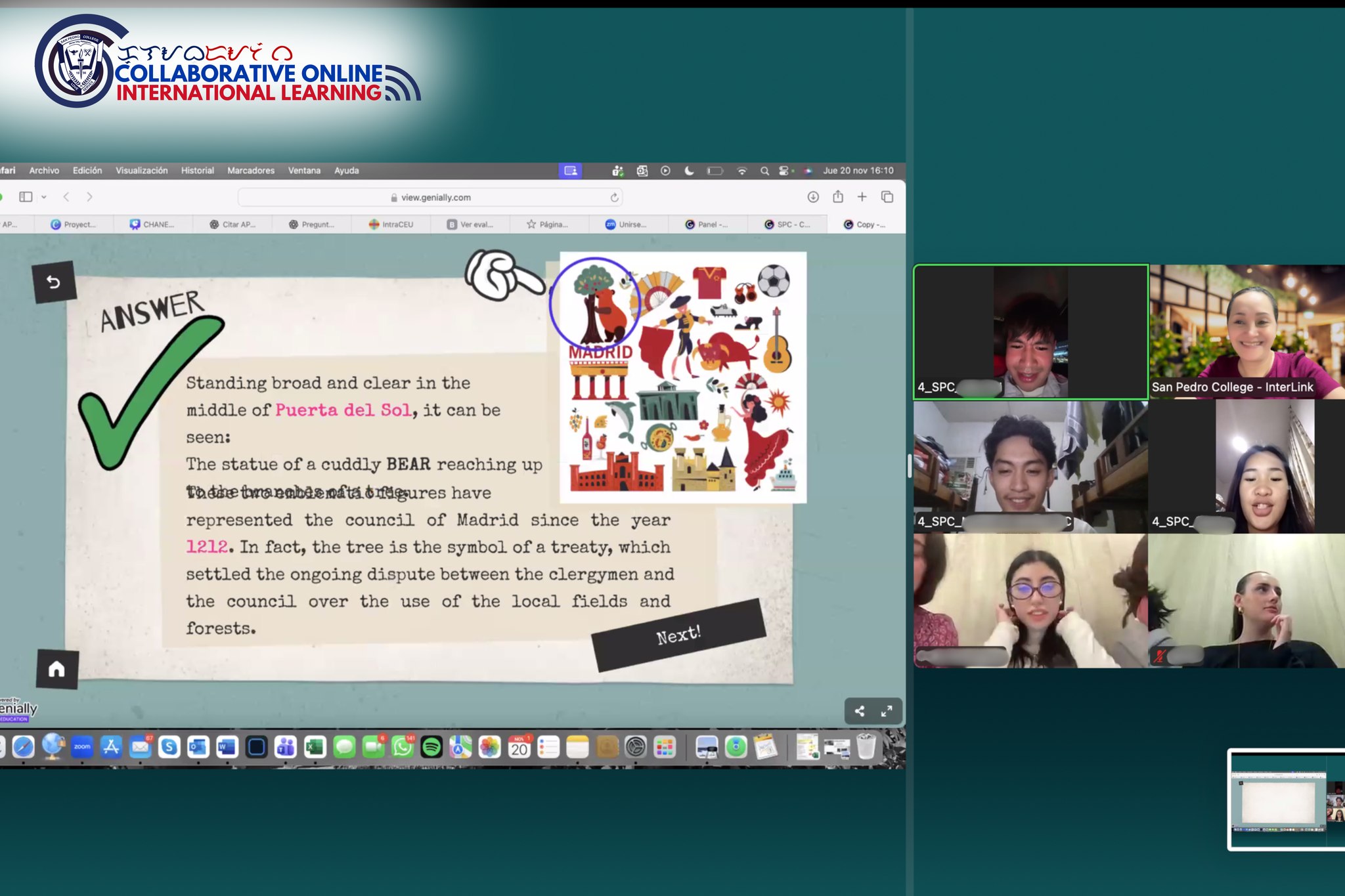Click the Safari new tab plus icon
The height and width of the screenshot is (896, 1345).
click(862, 196)
